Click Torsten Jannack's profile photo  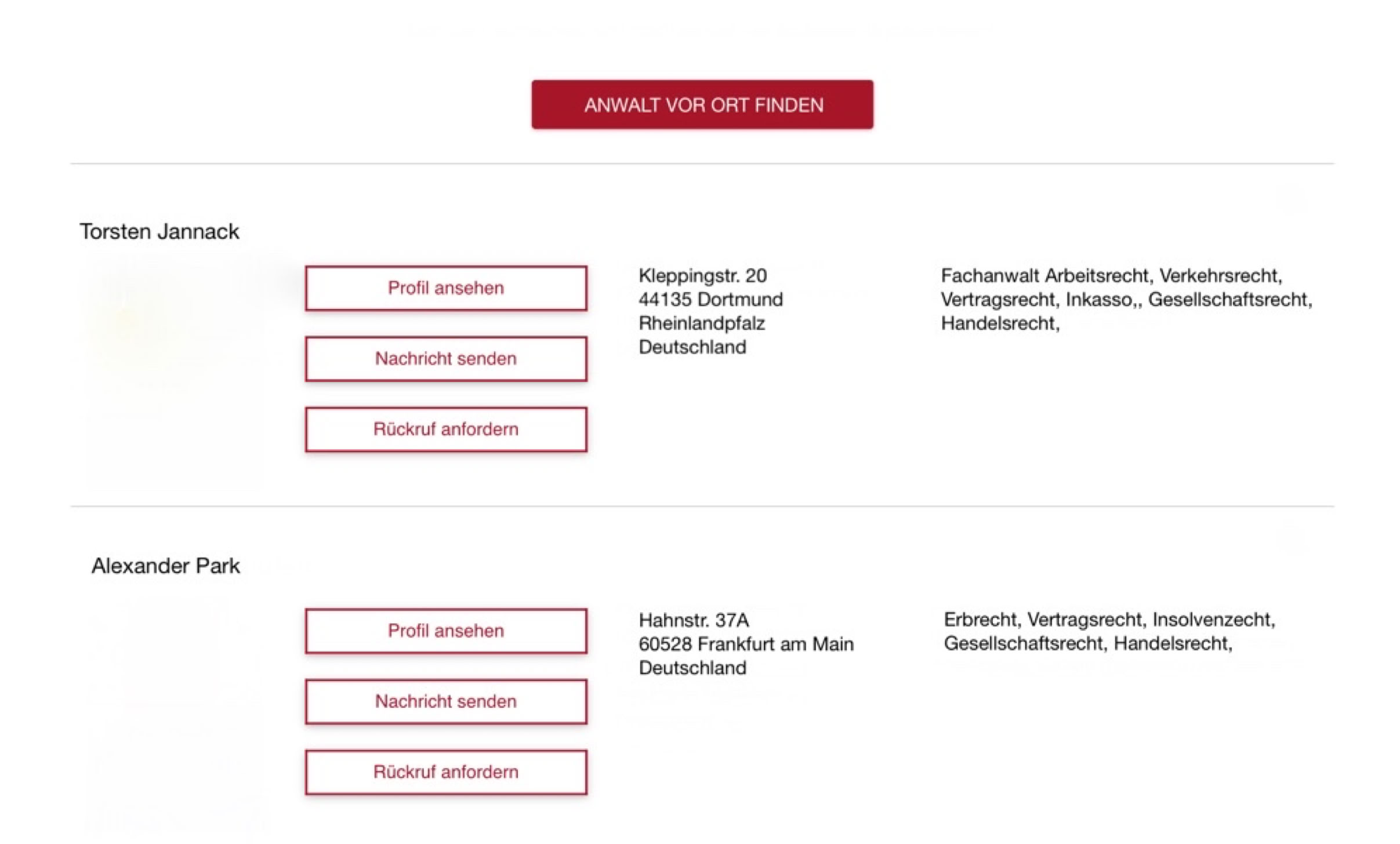tap(174, 371)
